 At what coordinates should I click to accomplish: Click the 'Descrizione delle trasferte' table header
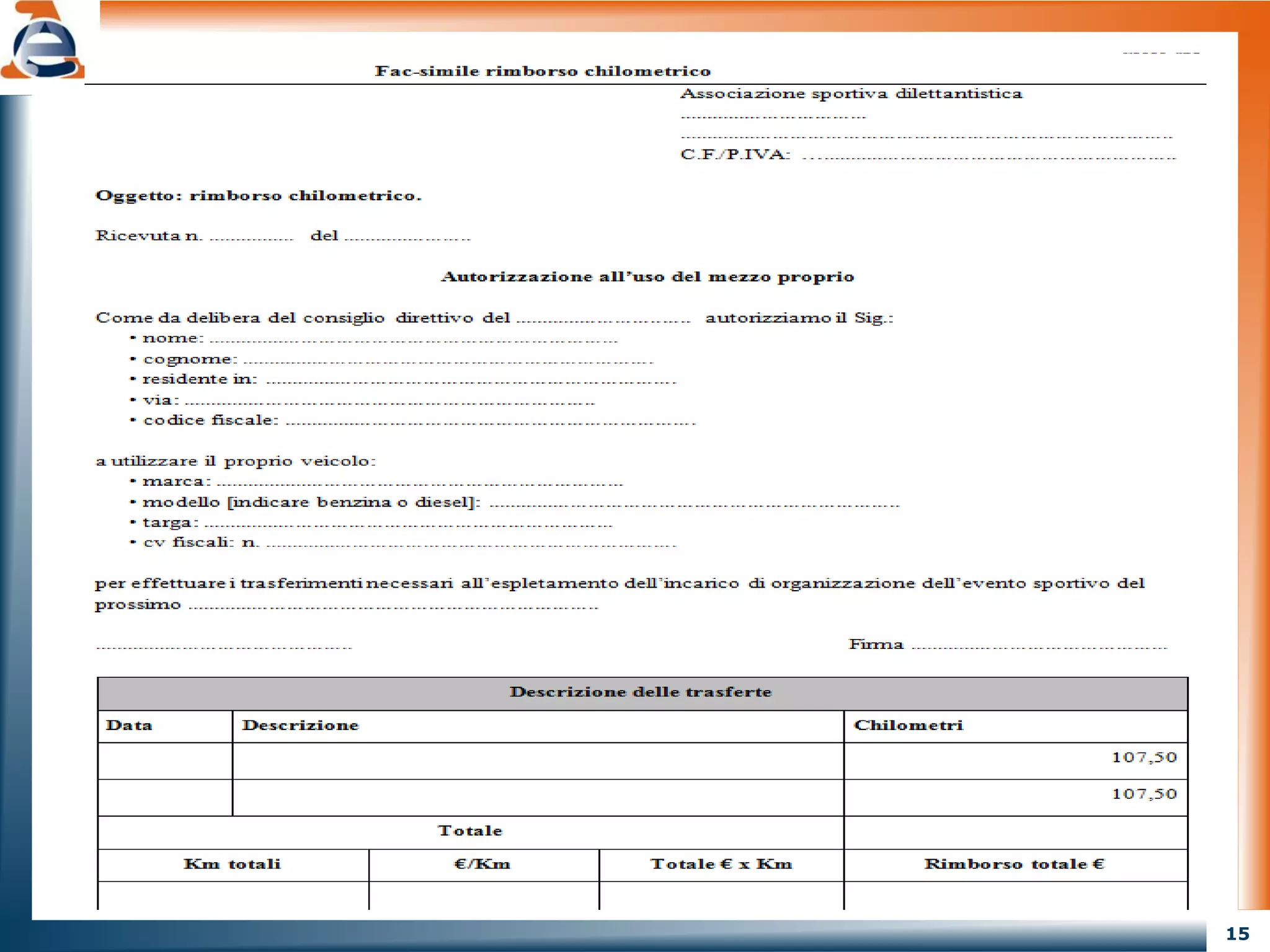641,692
